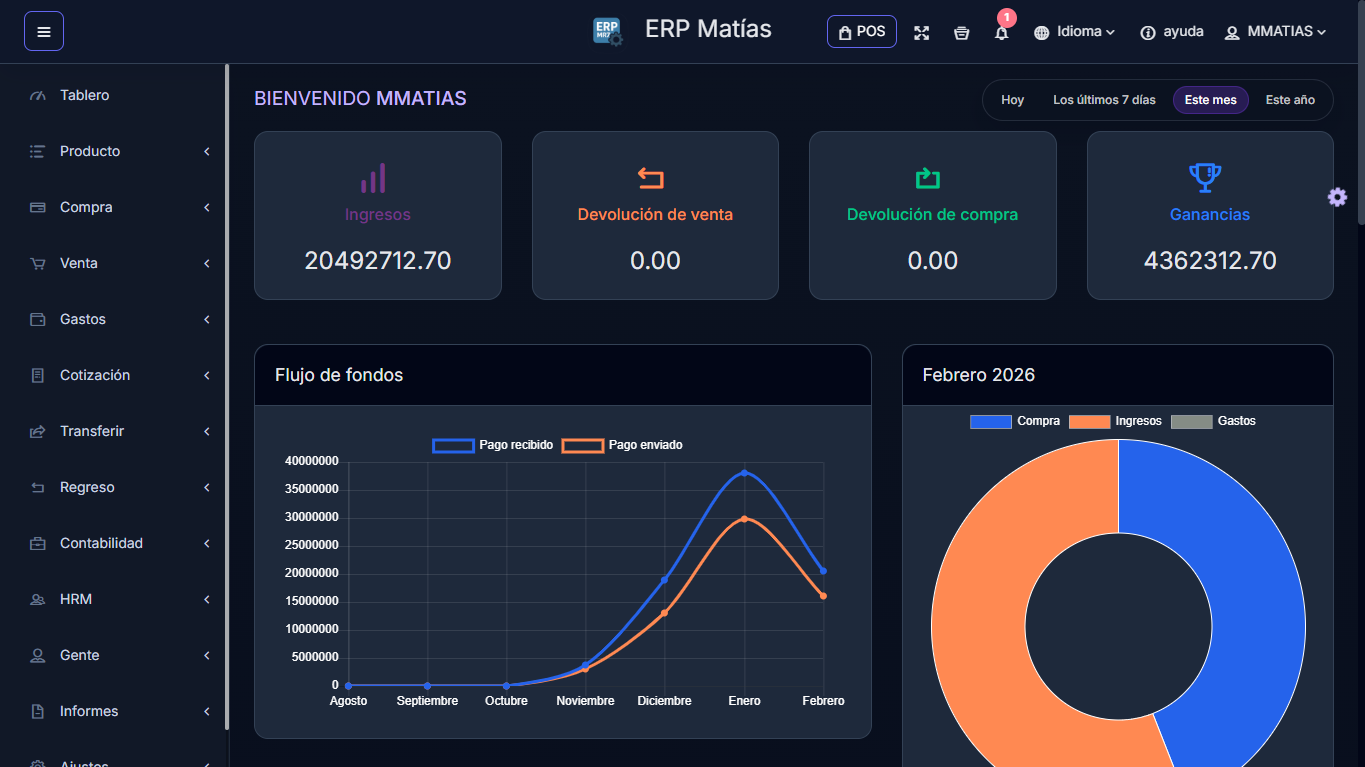The image size is (1365, 767).
Task: Click the ERP Matías logo
Action: point(607,30)
